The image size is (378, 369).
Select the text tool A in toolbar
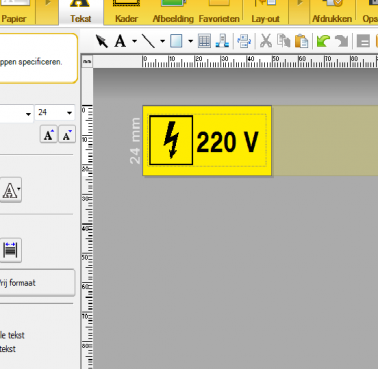[120, 41]
